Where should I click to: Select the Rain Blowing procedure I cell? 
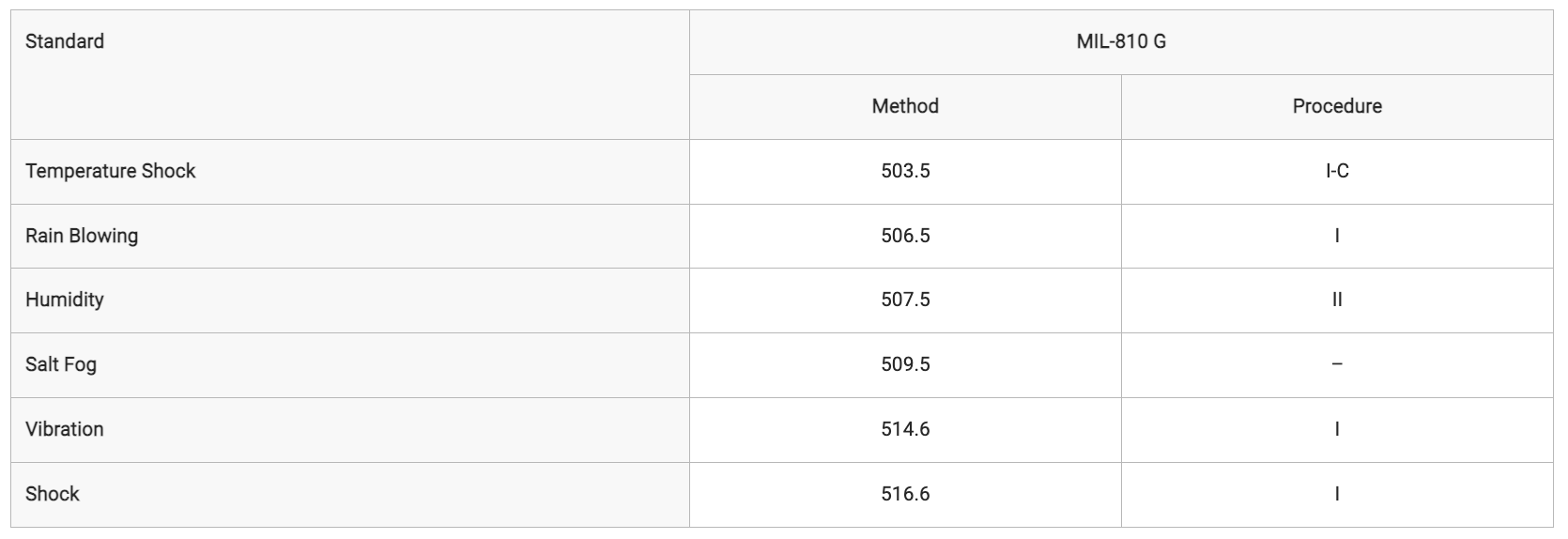point(1337,236)
